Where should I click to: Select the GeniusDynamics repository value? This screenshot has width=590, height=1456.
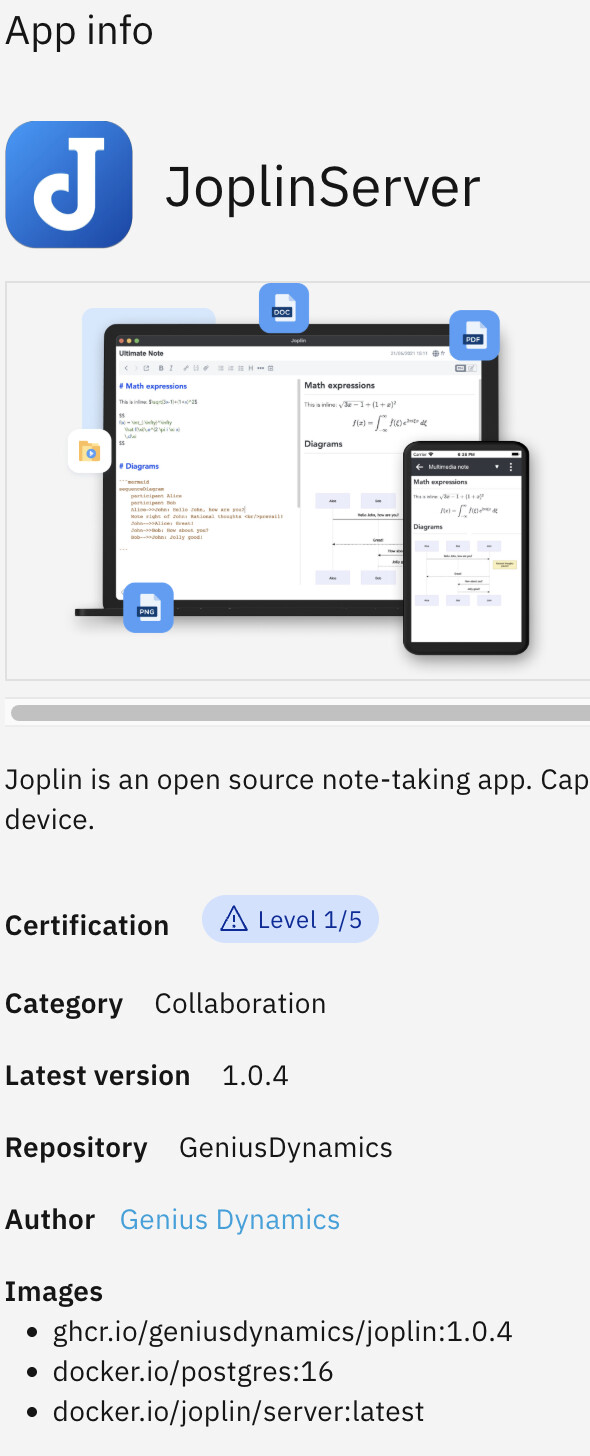[x=286, y=1148]
